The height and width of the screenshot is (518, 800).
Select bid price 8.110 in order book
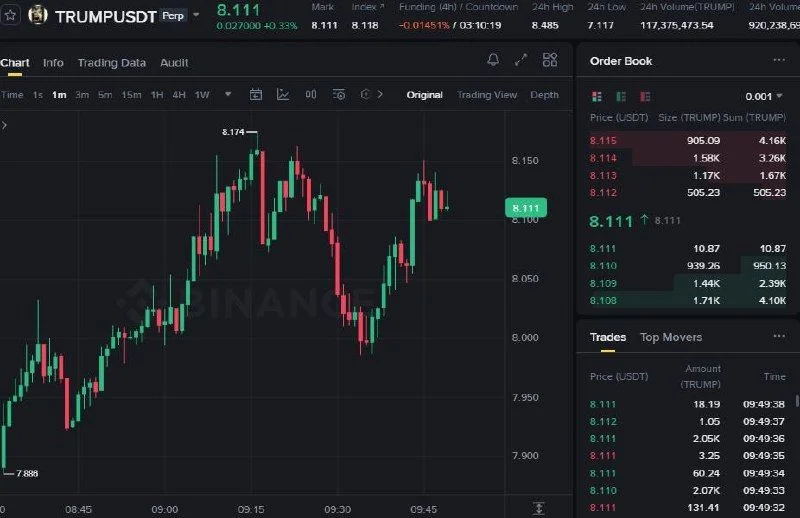(603, 265)
